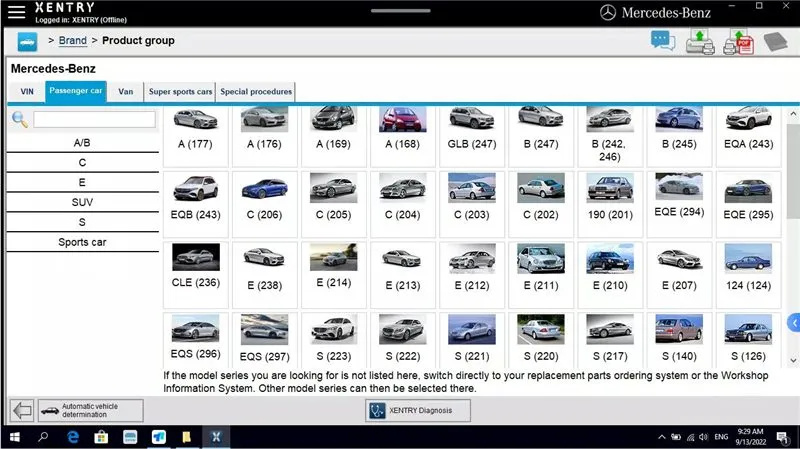Image resolution: width=800 pixels, height=449 pixels.
Task: Click the Brand breadcrumb link
Action: pyautogui.click(x=72, y=40)
